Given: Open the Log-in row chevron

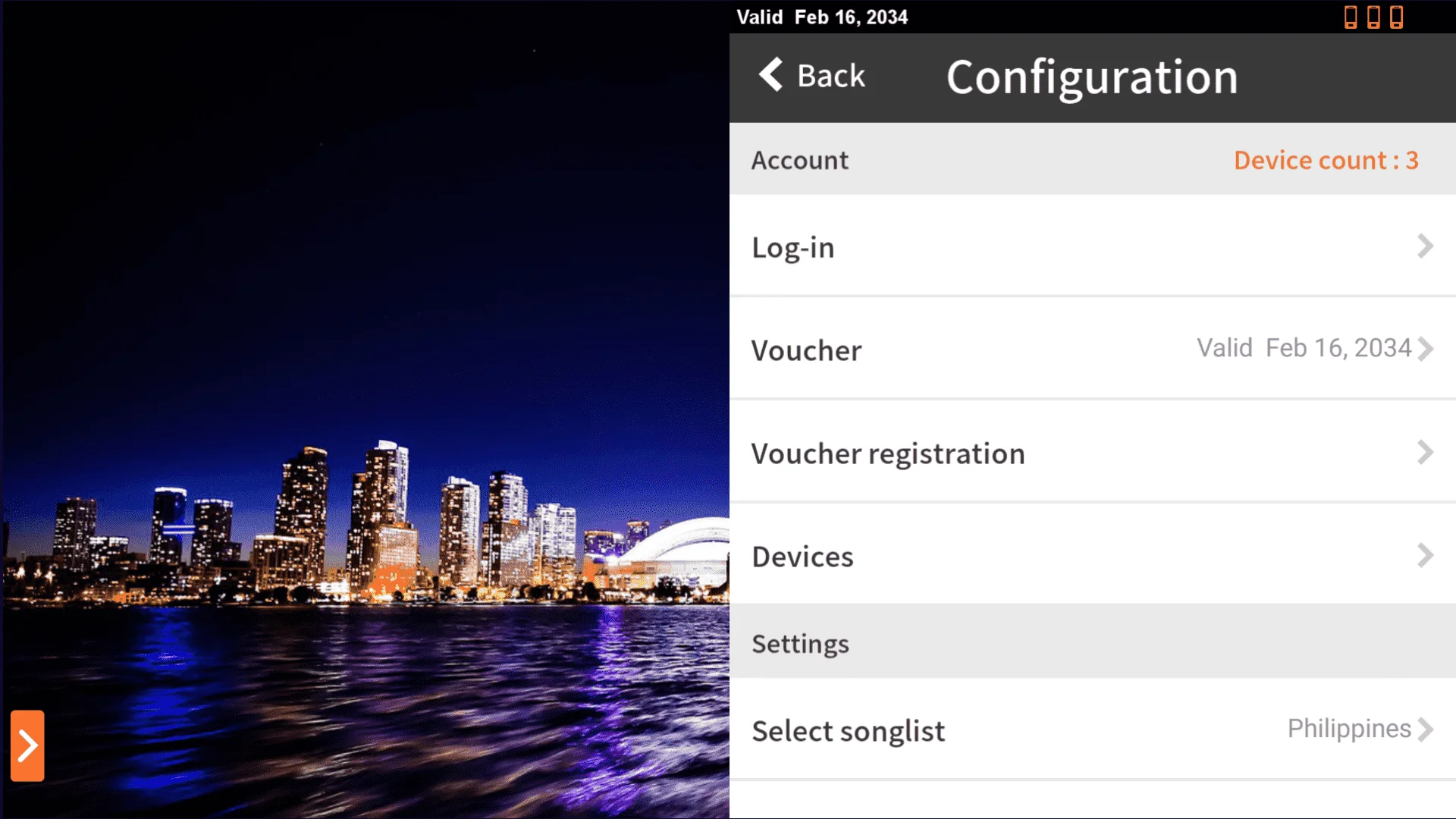Looking at the screenshot, I should pyautogui.click(x=1425, y=246).
